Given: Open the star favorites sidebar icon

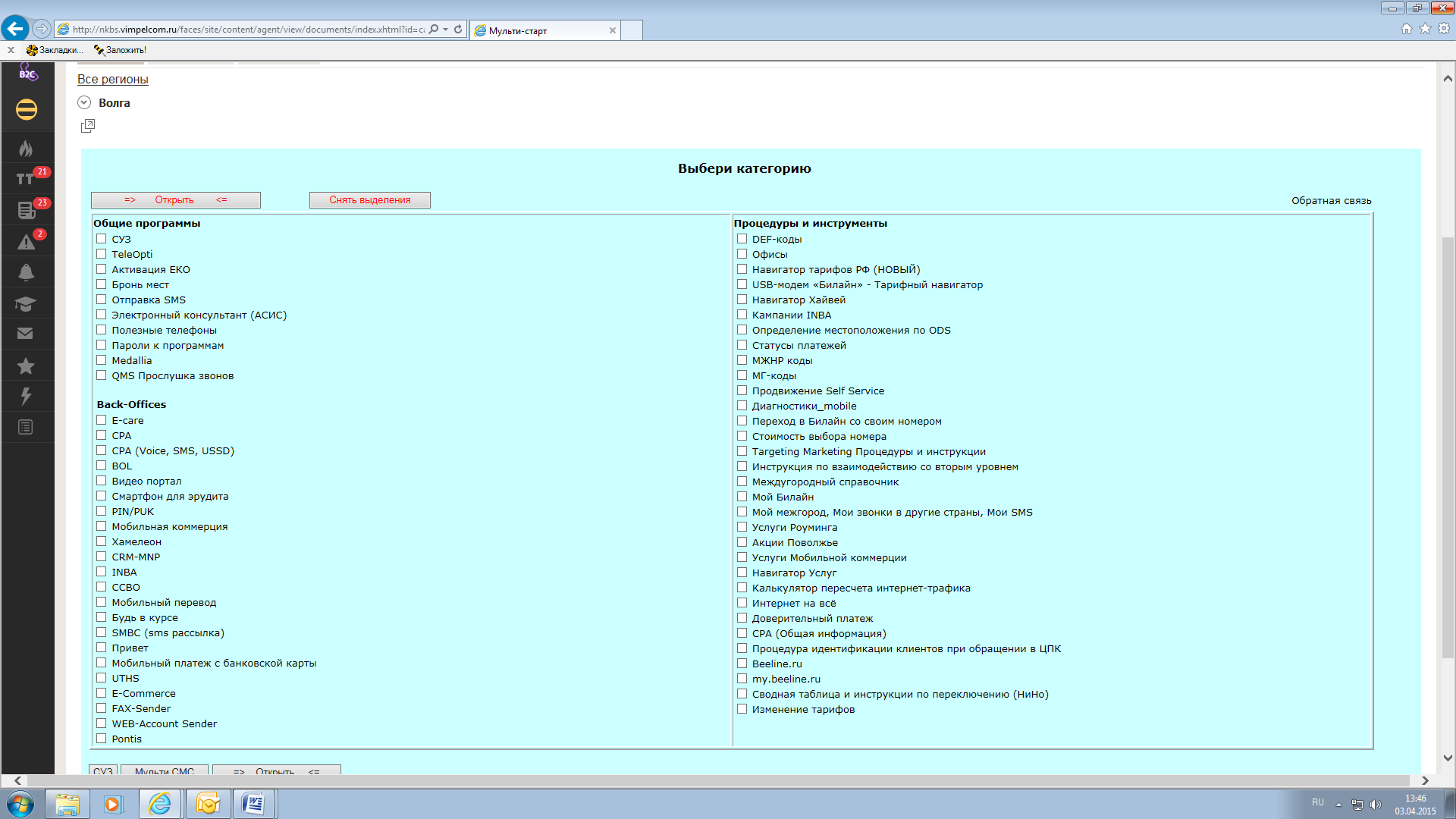Looking at the screenshot, I should click(26, 366).
